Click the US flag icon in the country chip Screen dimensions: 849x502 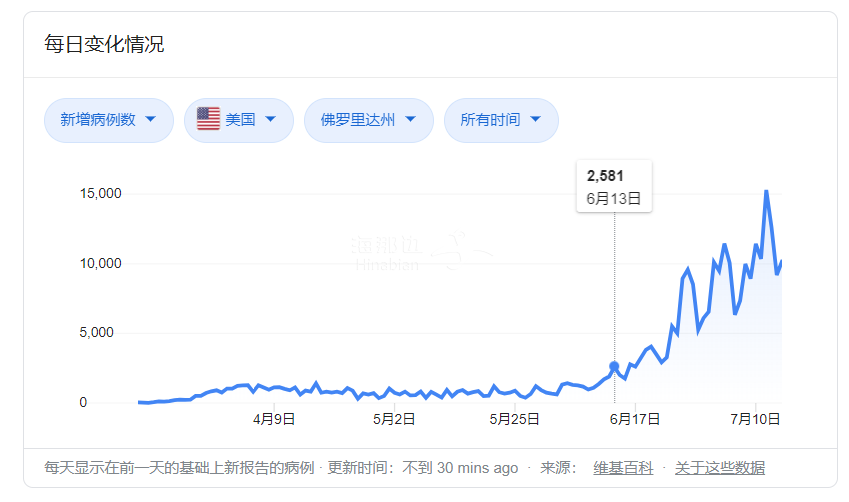(208, 119)
